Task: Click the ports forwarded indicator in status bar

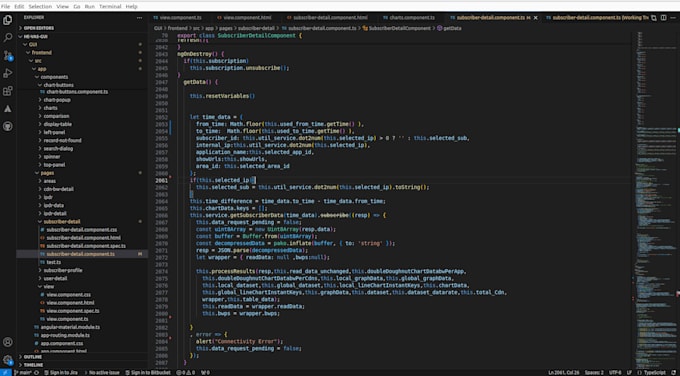Action: (205, 373)
